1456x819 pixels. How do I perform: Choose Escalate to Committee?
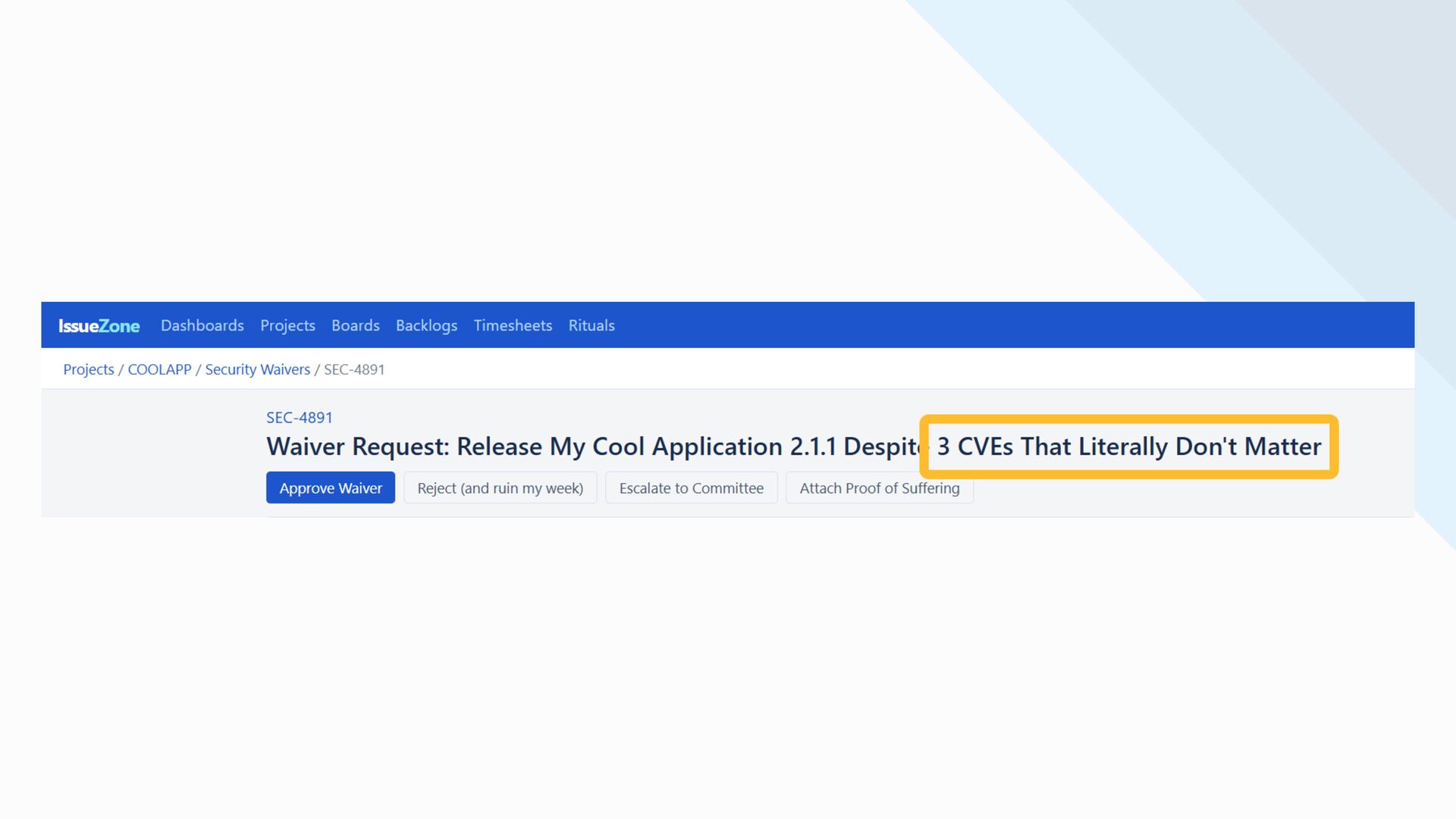[691, 488]
